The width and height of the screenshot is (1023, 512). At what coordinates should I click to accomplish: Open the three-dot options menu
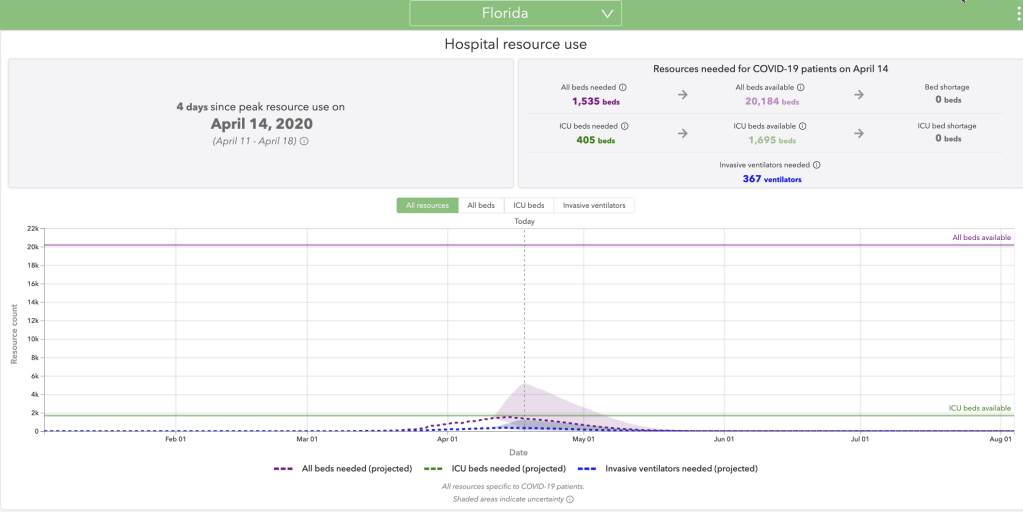click(x=1016, y=13)
